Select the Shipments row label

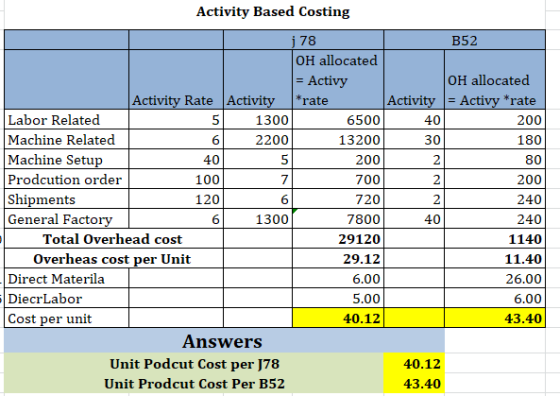[x=66, y=199]
